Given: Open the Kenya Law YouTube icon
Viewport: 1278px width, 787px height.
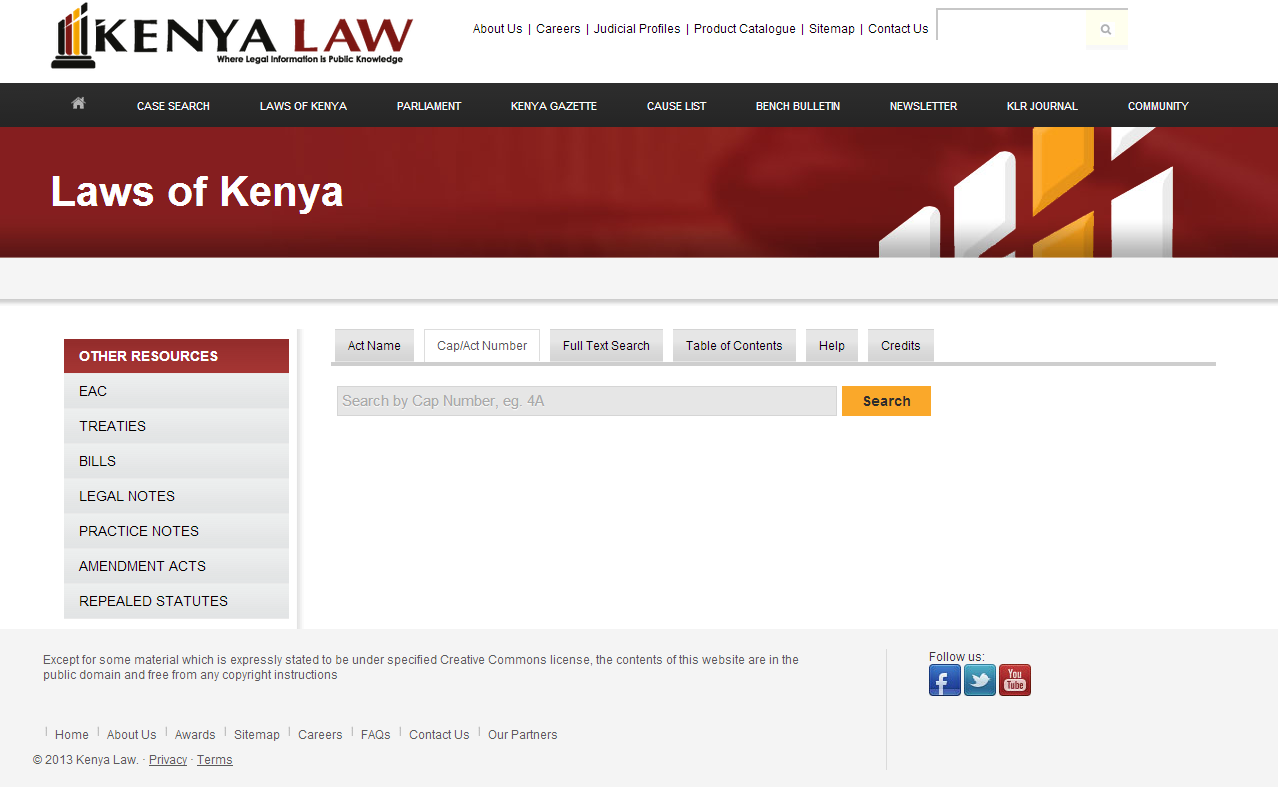Looking at the screenshot, I should click(1015, 680).
